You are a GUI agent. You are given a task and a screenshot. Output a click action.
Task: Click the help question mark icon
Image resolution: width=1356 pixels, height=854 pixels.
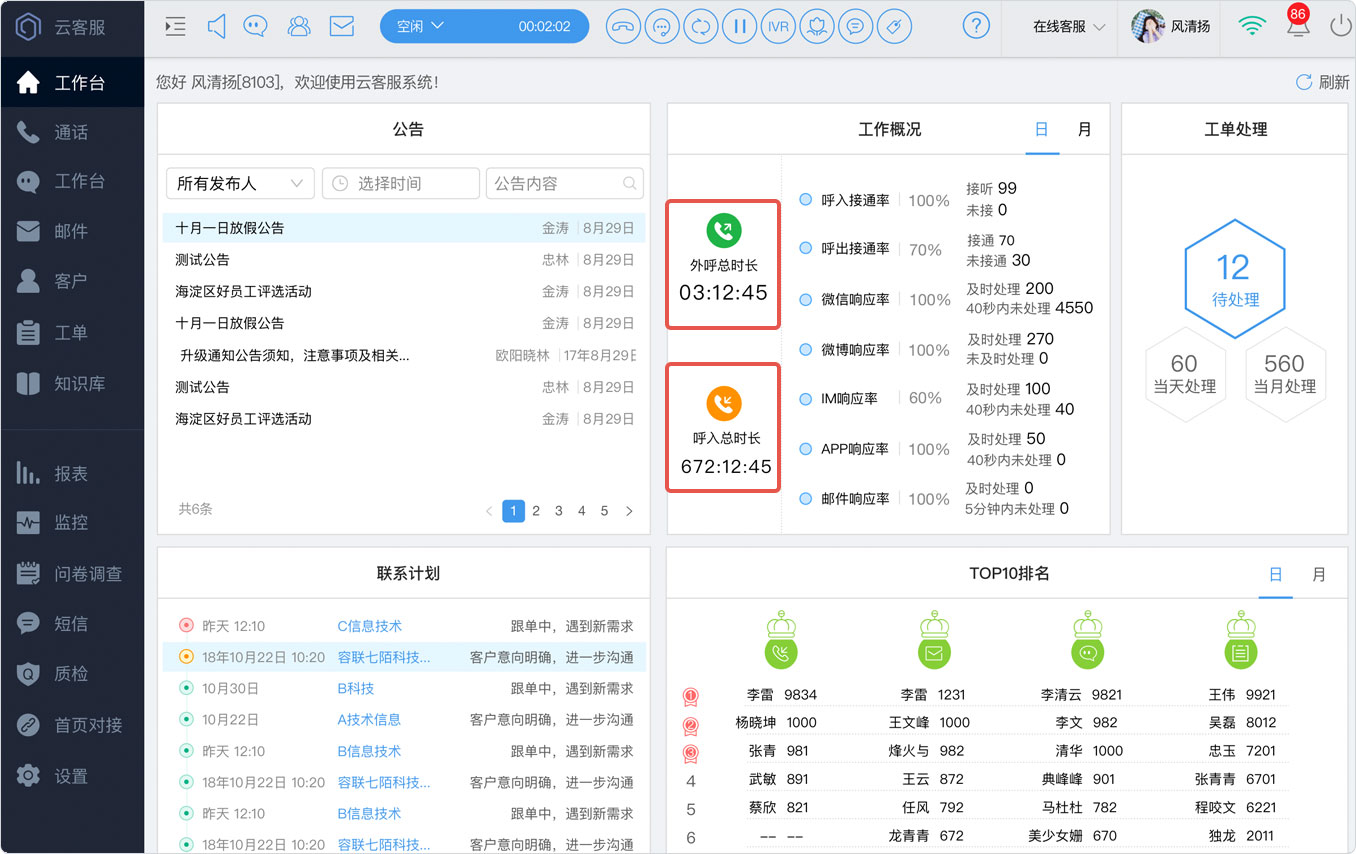coord(976,27)
